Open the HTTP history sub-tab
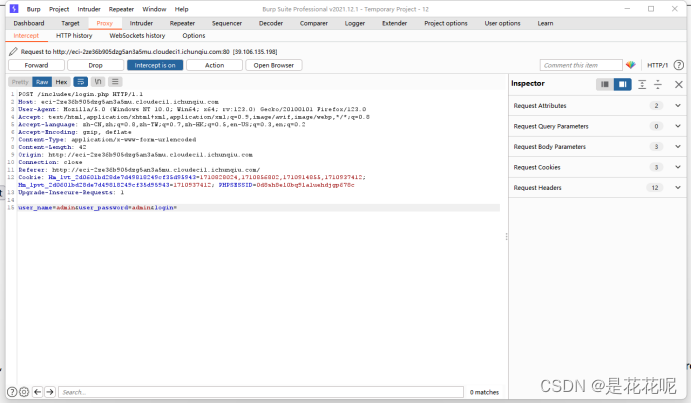This screenshot has width=692, height=404. (74, 36)
